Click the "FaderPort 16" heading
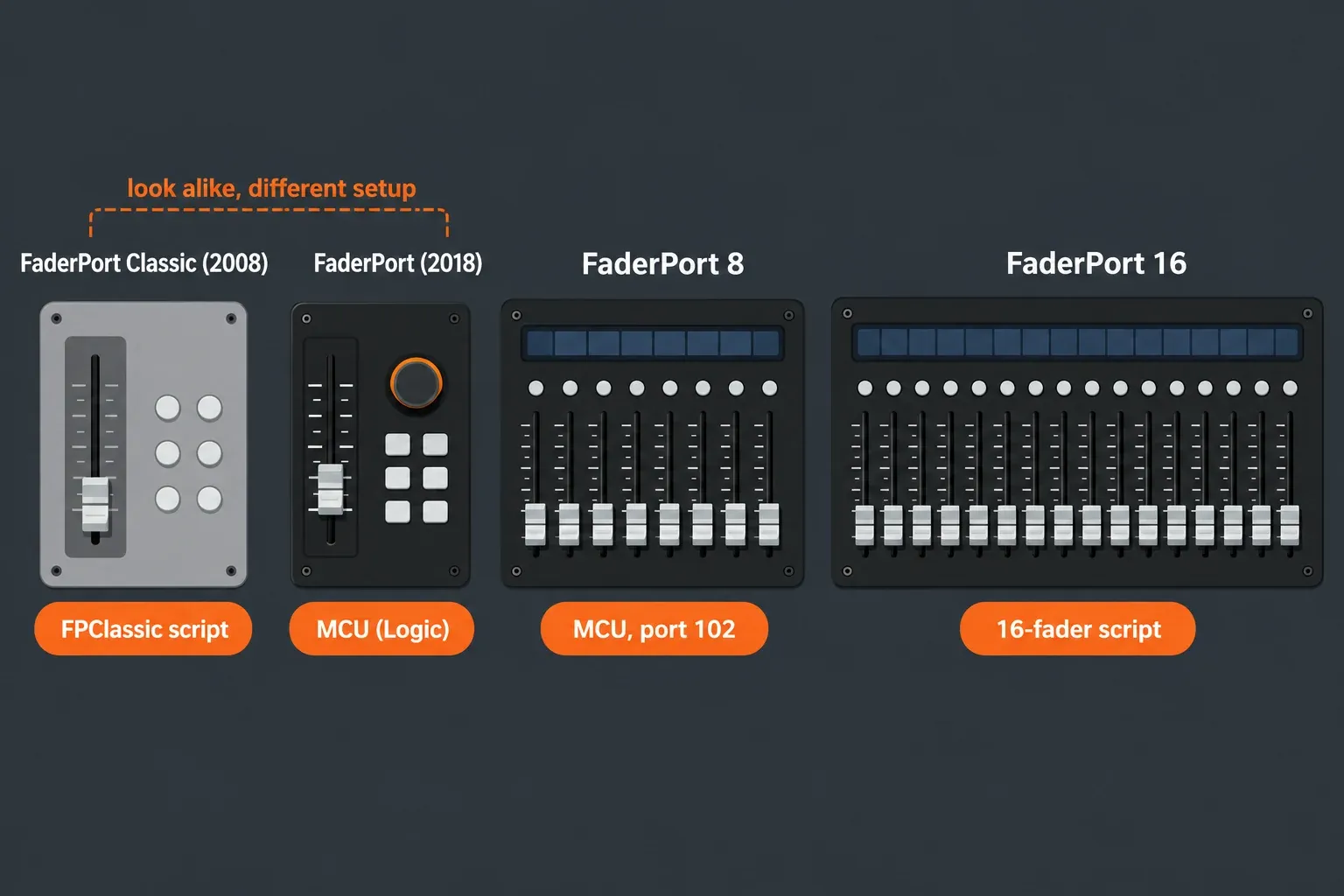 1096,263
